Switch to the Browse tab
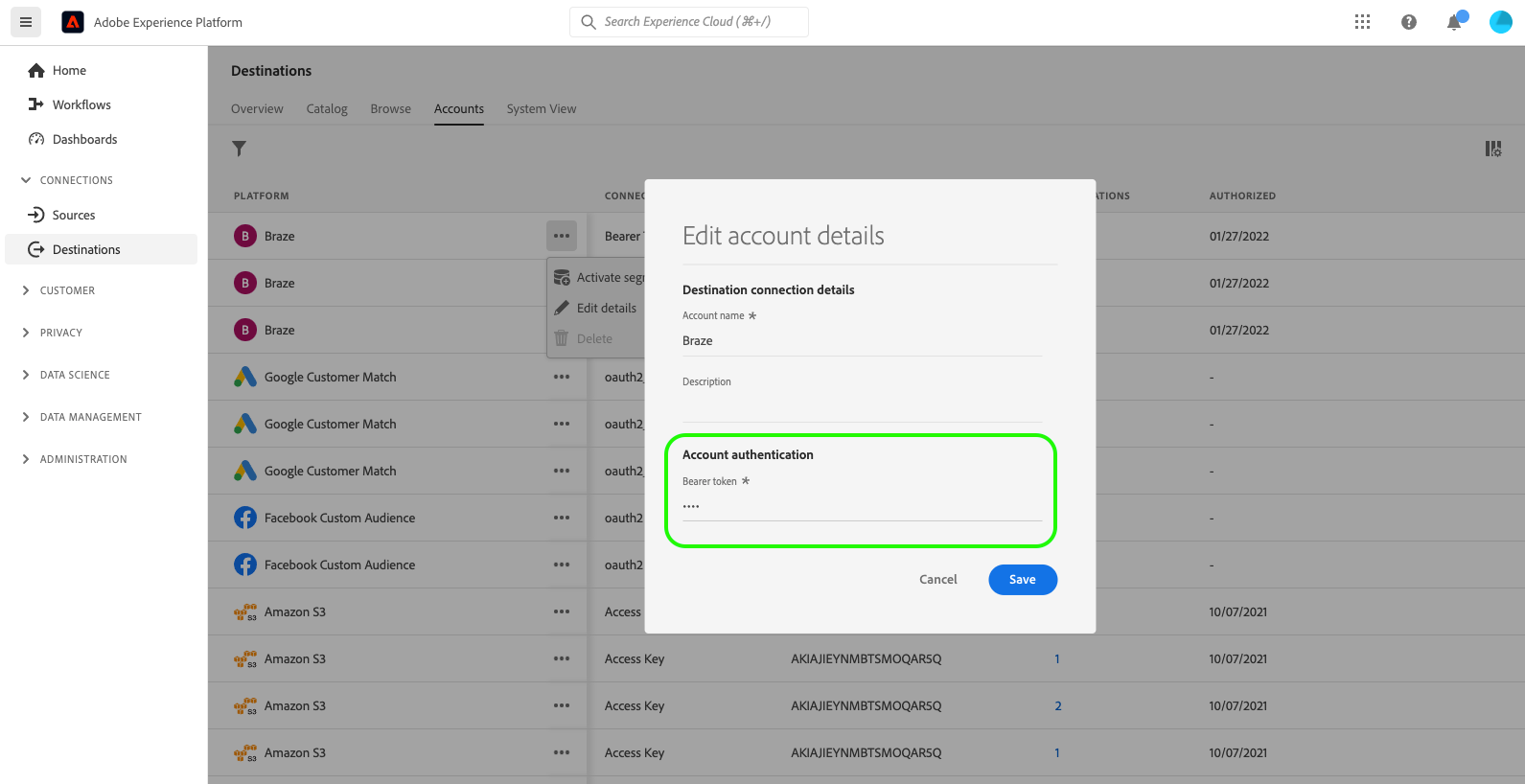Image resolution: width=1525 pixels, height=784 pixels. [391, 108]
